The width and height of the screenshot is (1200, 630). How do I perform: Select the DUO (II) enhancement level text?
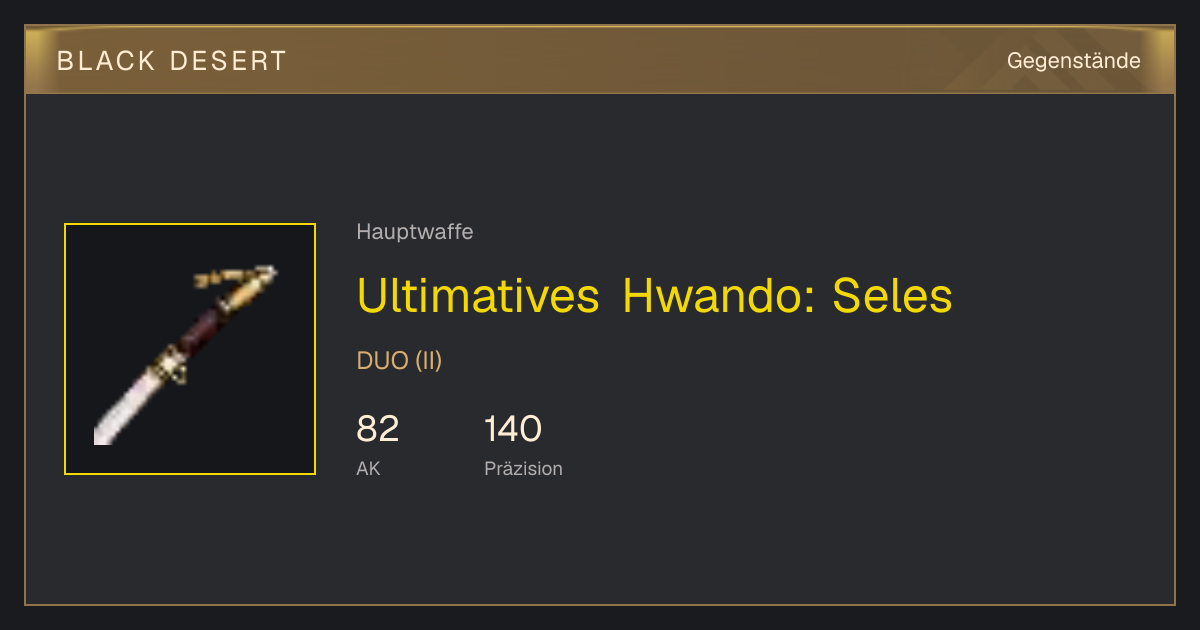pos(399,361)
